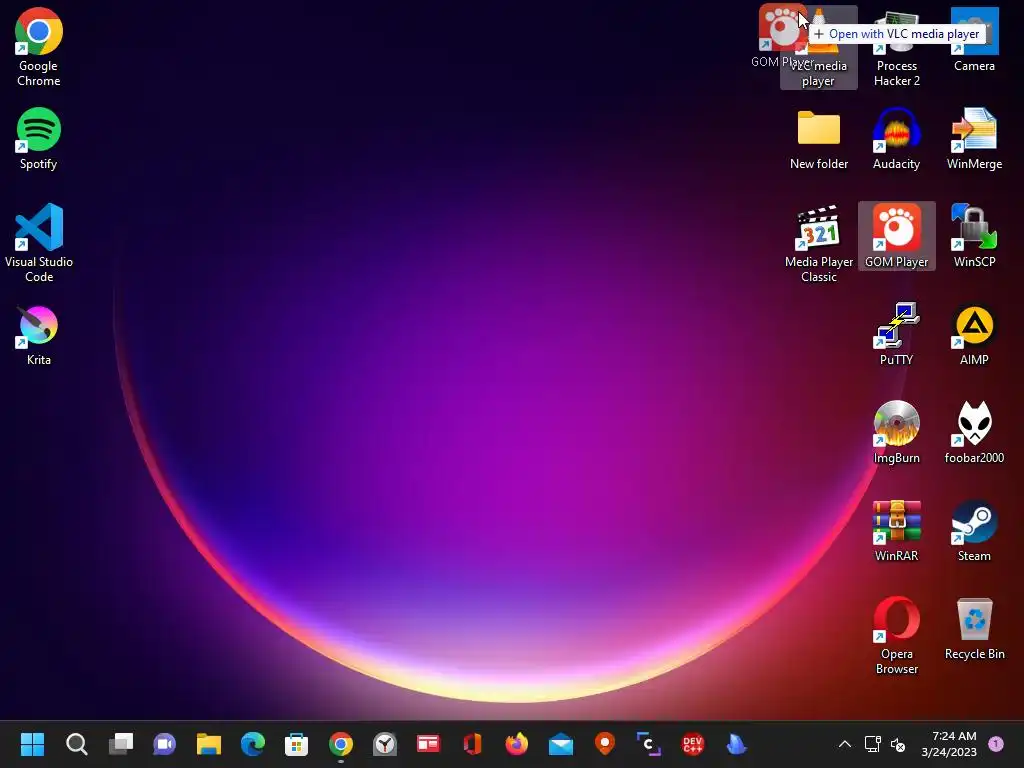Launch Office from the taskbar

[x=473, y=744]
